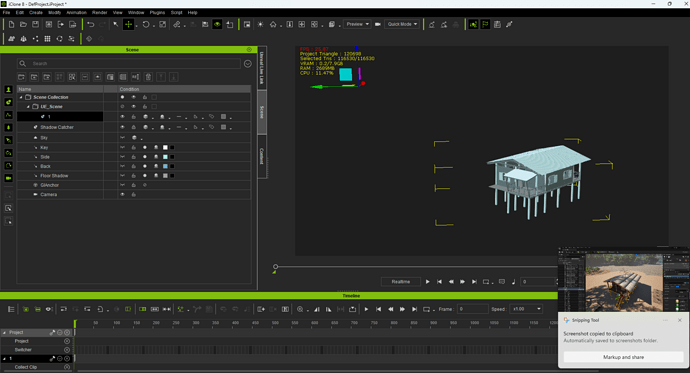690x373 pixels.
Task: Collapse the track named 1 in timeline
Action: pyautogui.click(x=4, y=359)
